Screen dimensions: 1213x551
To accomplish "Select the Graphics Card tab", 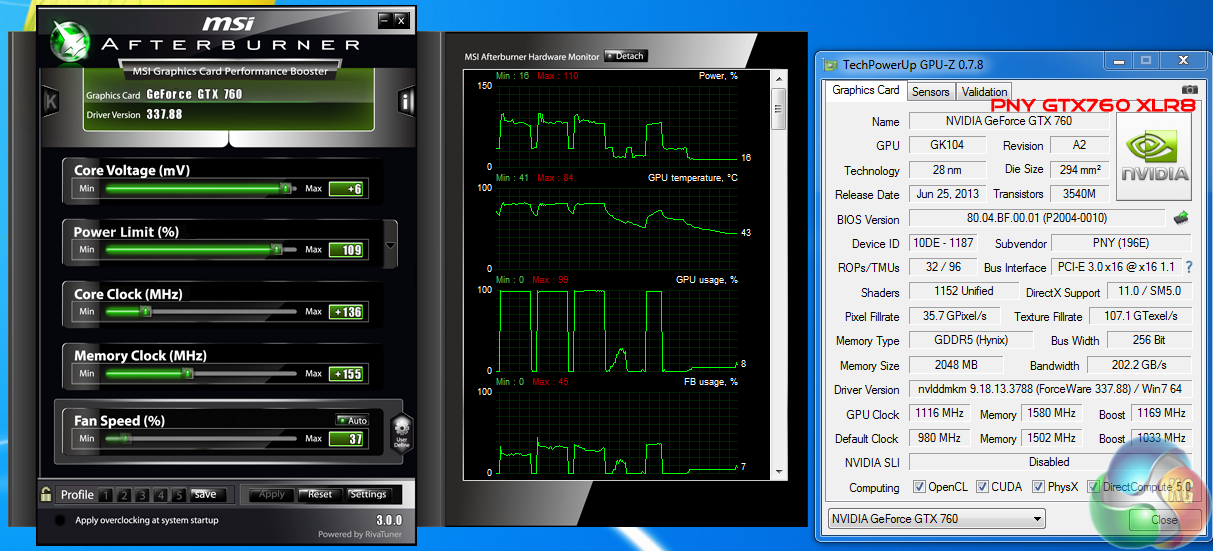I will (x=866, y=90).
